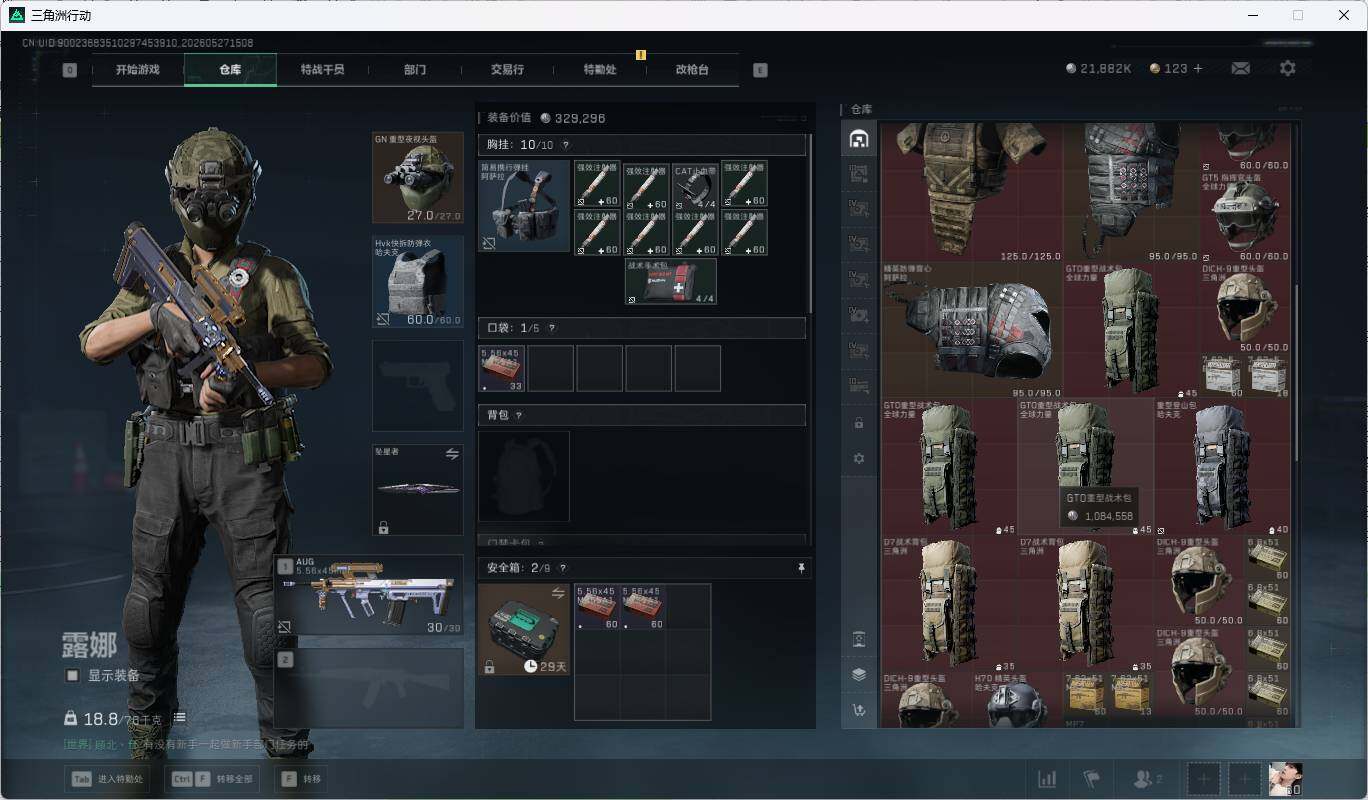Viewport: 1368px width, 800px height.
Task: Go to the 部门 tab
Action: pyautogui.click(x=415, y=70)
